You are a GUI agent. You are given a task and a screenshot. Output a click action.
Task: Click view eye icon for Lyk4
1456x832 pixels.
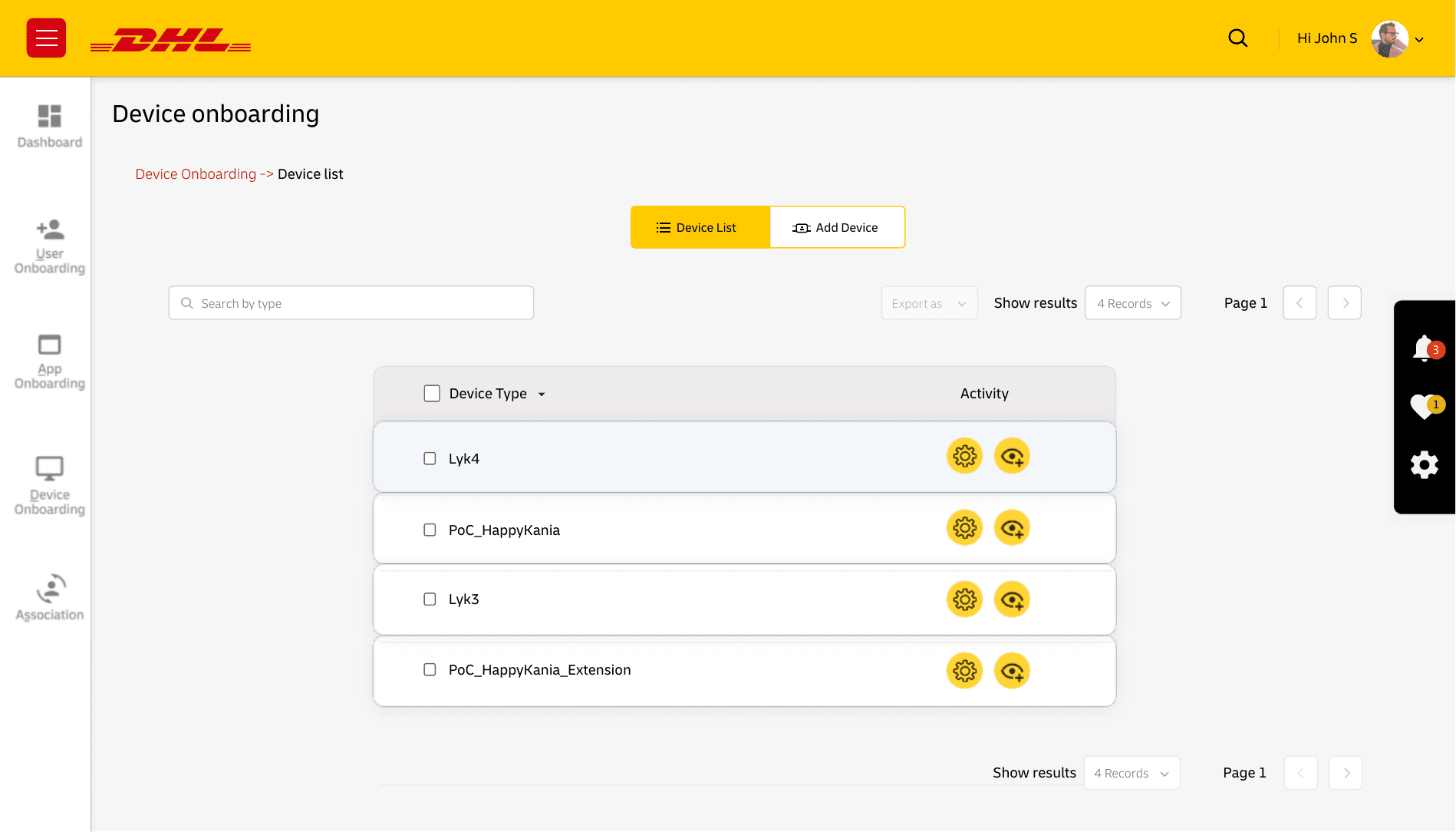tap(1012, 457)
